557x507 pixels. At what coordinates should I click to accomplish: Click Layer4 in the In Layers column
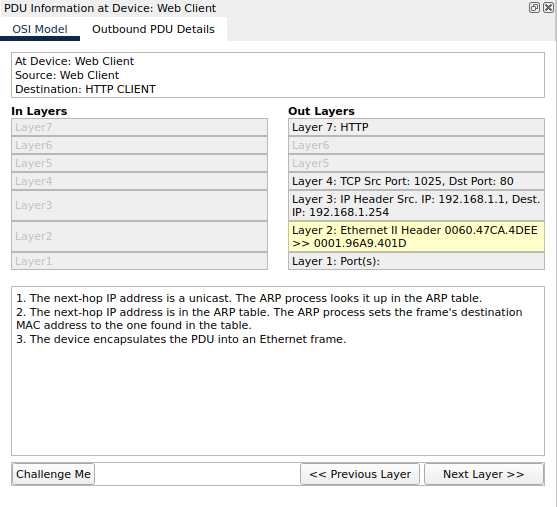click(x=139, y=181)
